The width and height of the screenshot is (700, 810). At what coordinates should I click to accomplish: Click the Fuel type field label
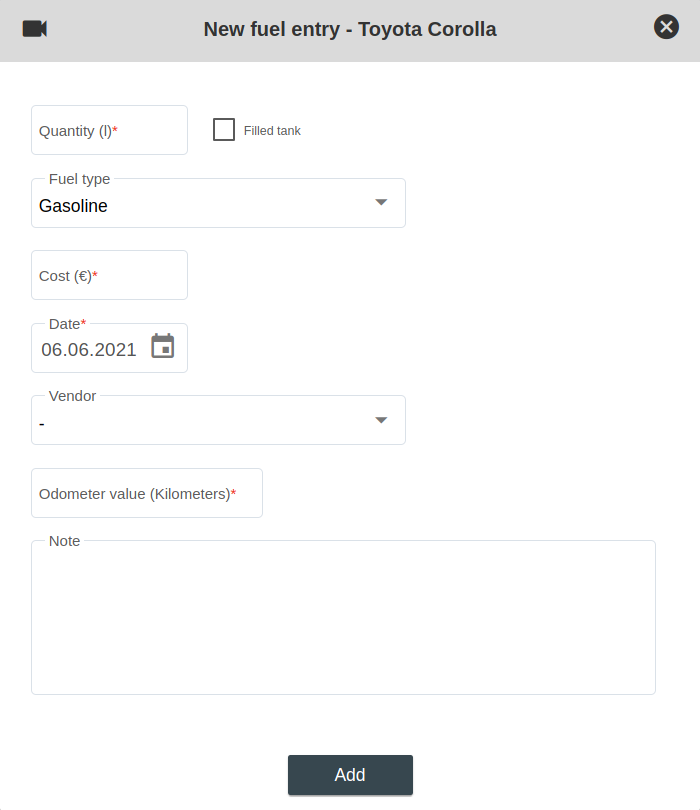80,179
